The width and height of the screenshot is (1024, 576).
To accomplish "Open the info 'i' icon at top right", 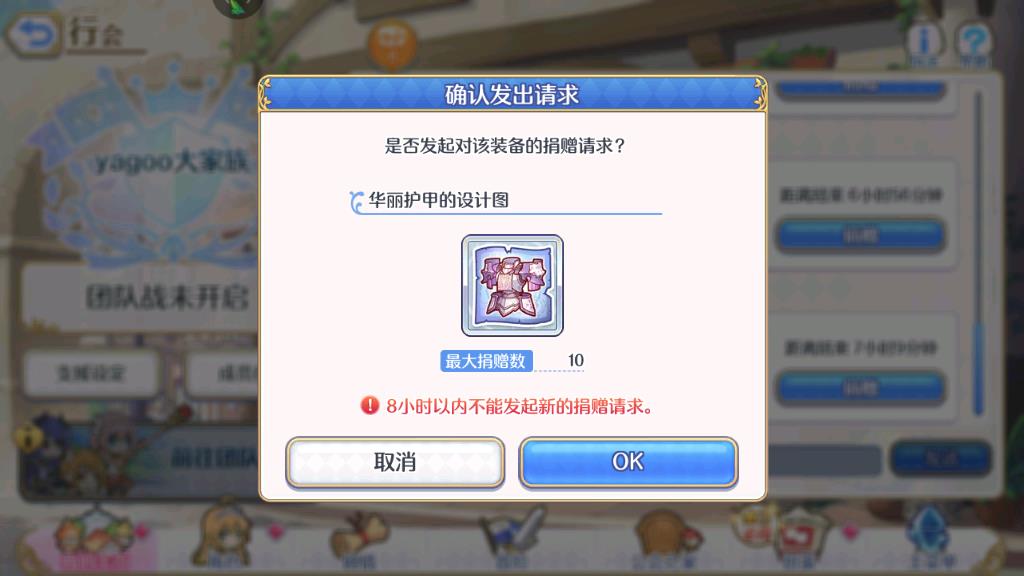I will [x=924, y=42].
